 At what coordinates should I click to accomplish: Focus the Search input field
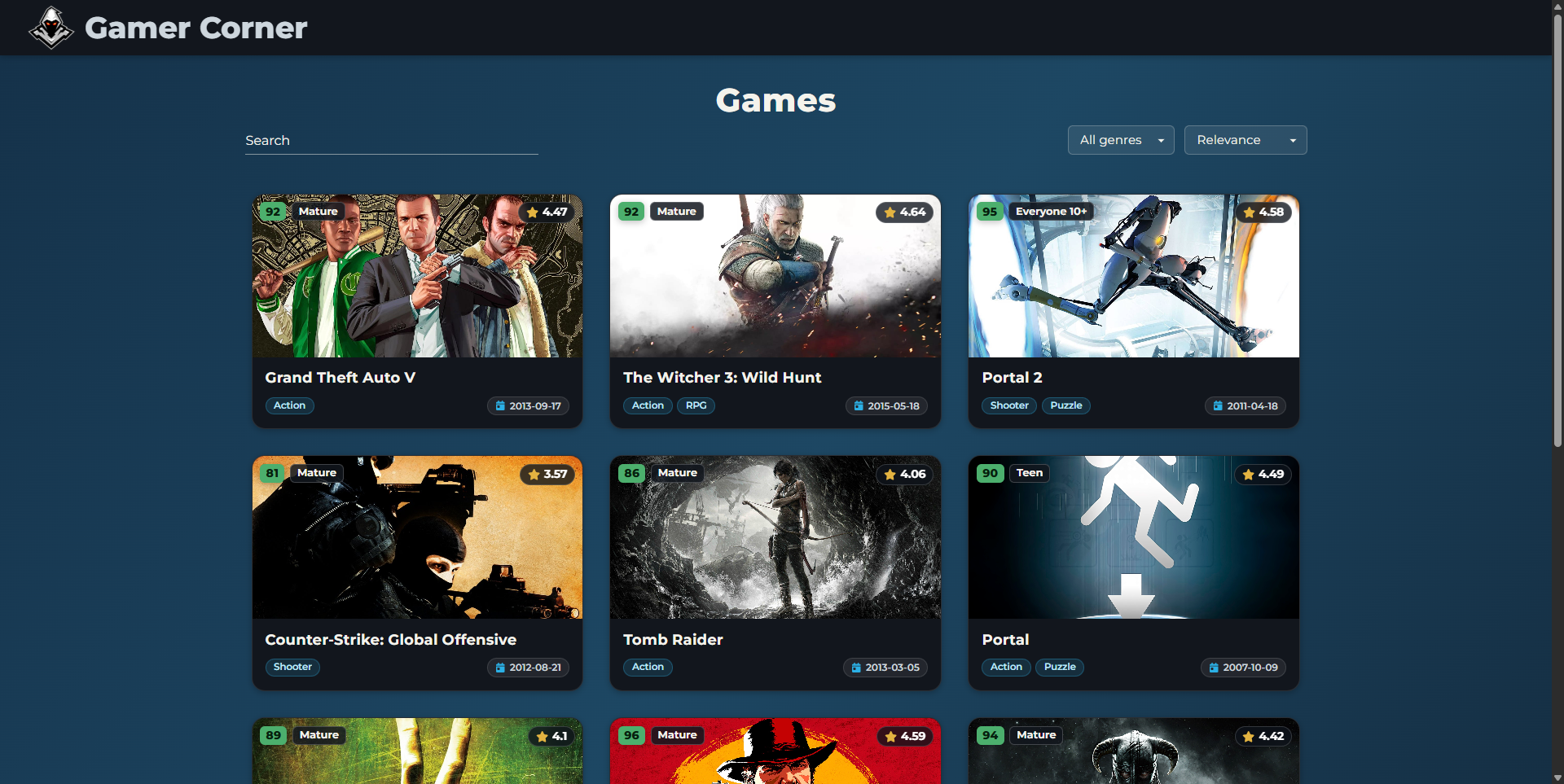(x=391, y=141)
